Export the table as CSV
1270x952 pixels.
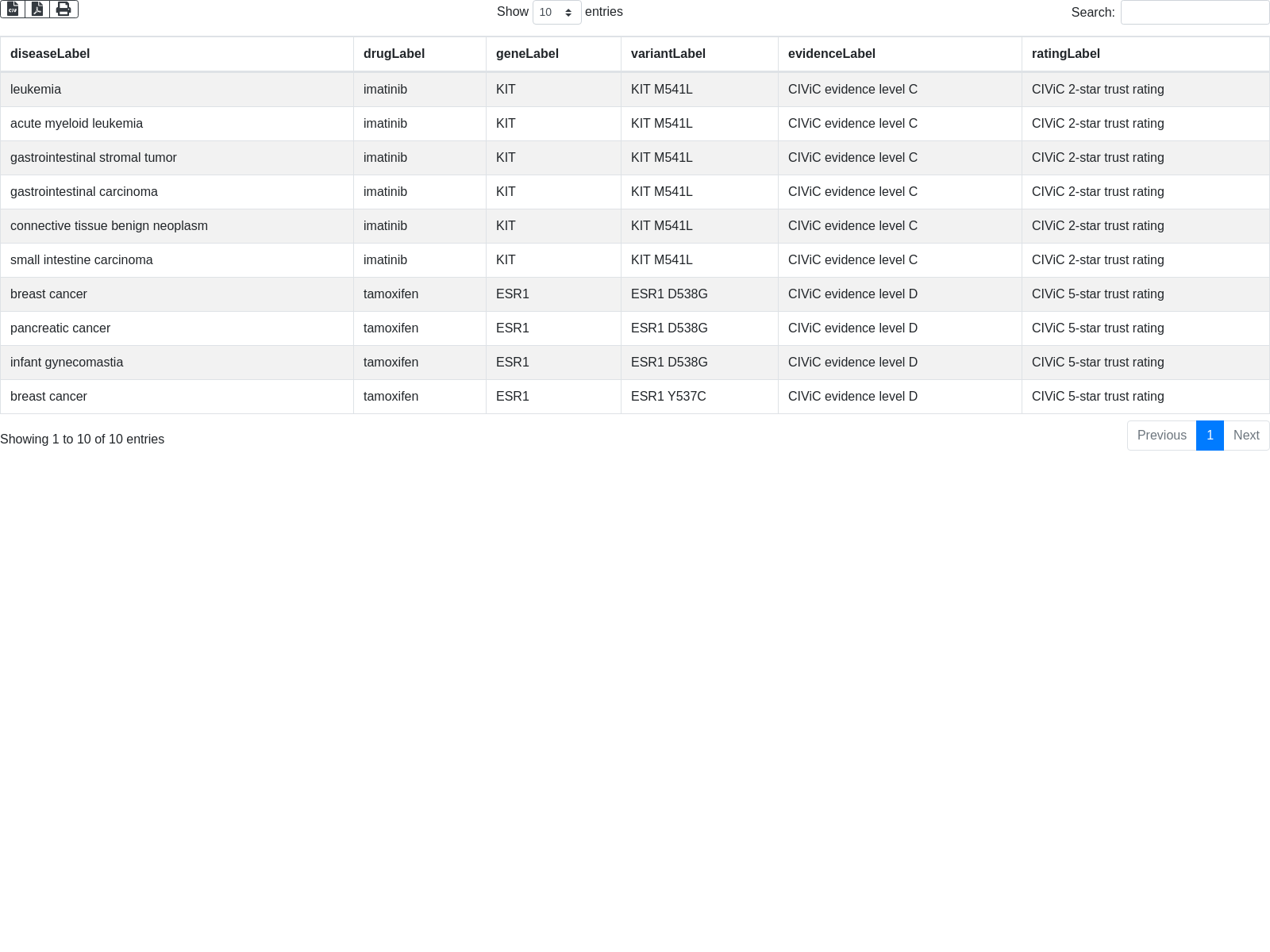click(13, 9)
